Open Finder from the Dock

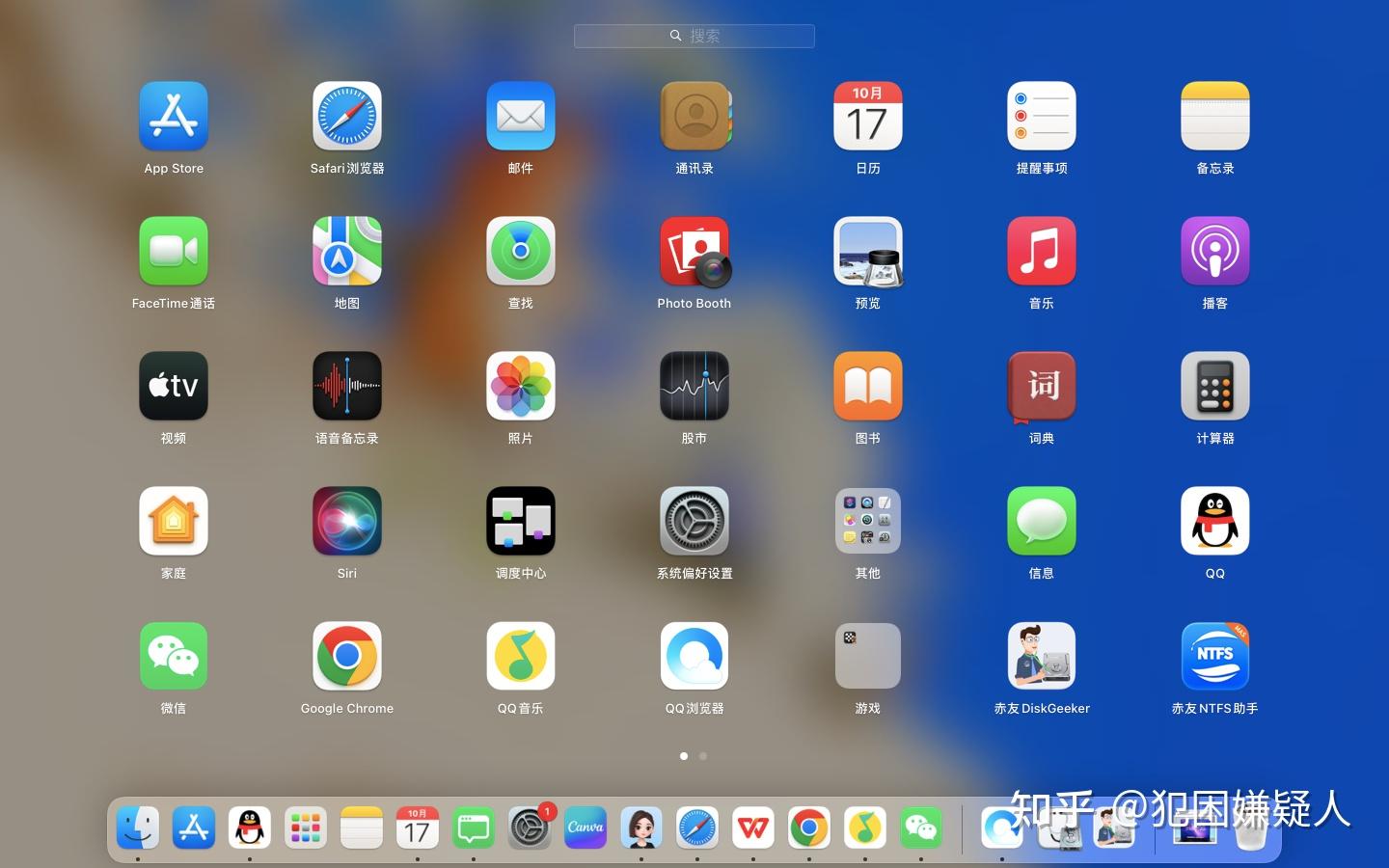pyautogui.click(x=138, y=827)
